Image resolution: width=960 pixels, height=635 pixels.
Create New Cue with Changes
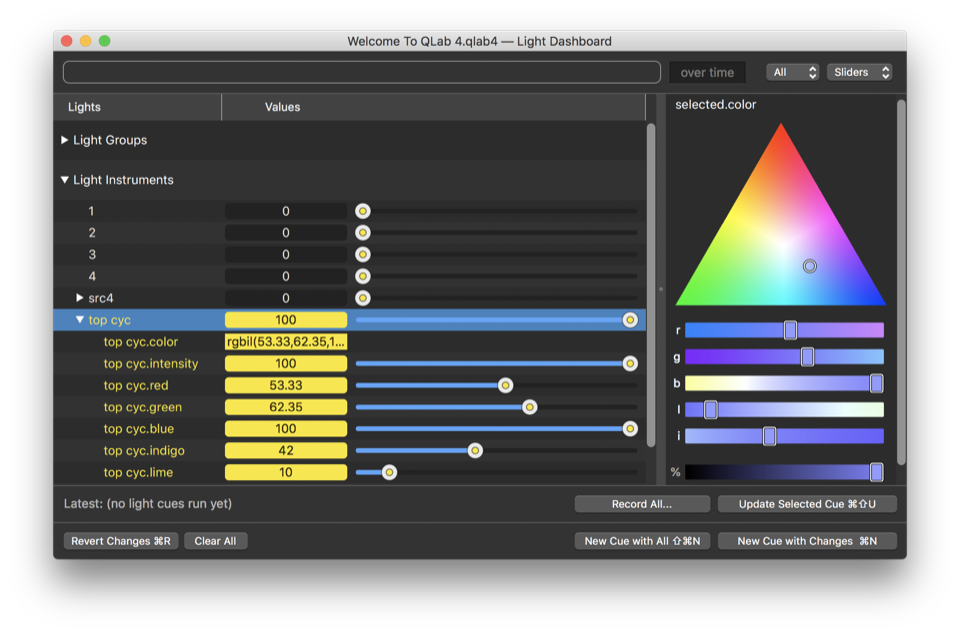point(807,541)
